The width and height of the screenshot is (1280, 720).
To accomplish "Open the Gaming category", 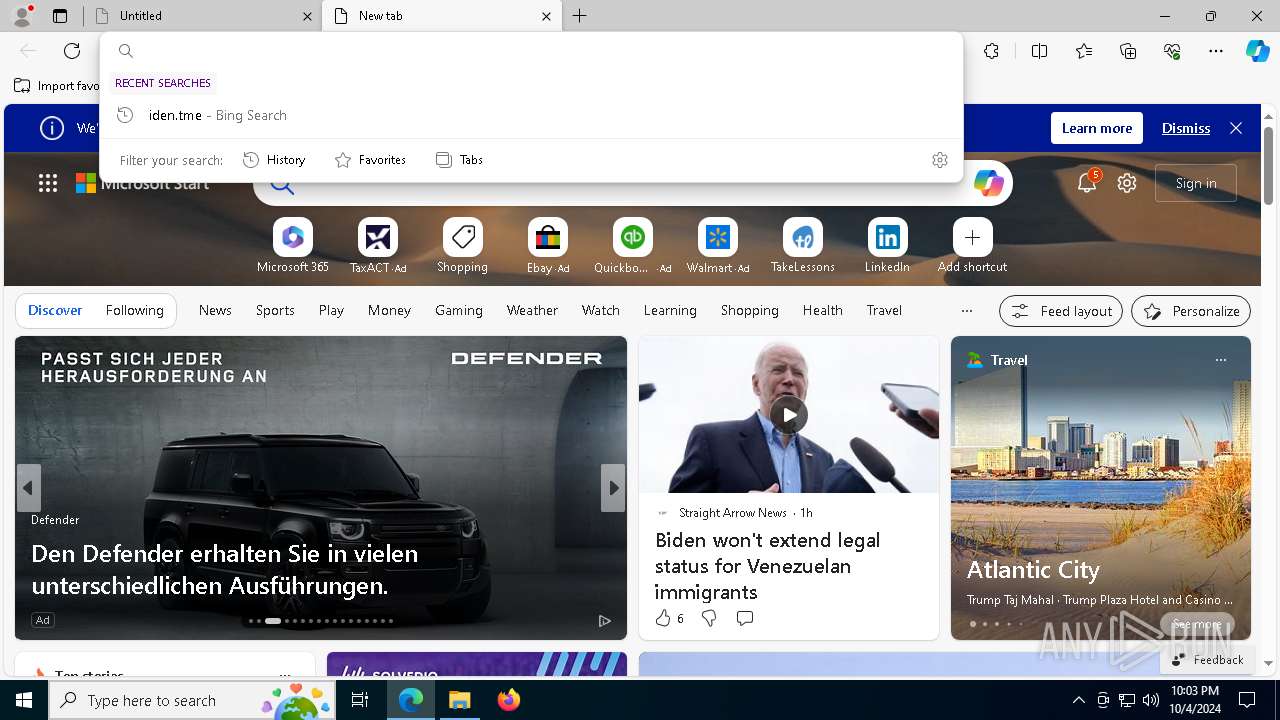I will (459, 311).
